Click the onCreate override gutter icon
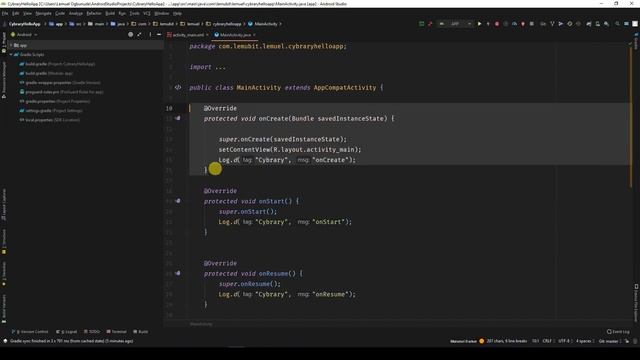The width and height of the screenshot is (640, 360). click(x=178, y=118)
